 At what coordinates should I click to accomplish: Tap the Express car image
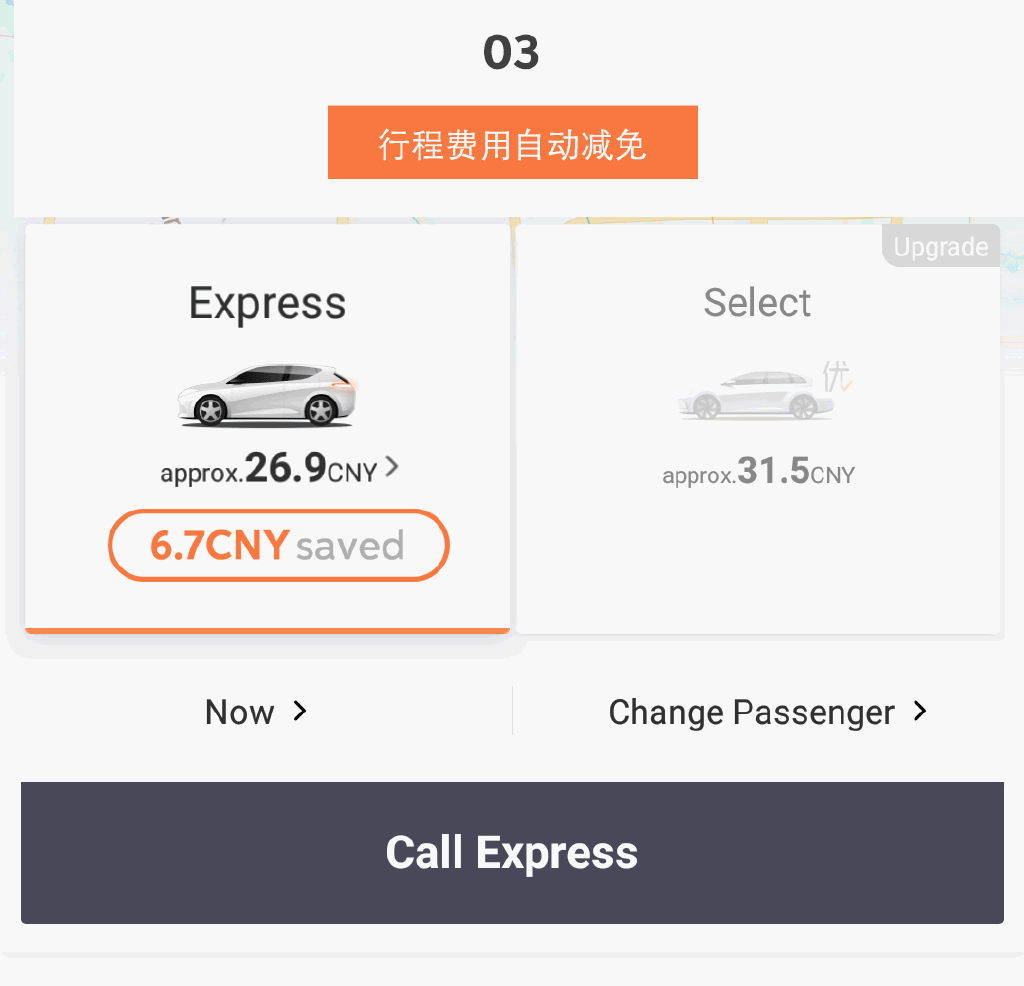point(267,395)
